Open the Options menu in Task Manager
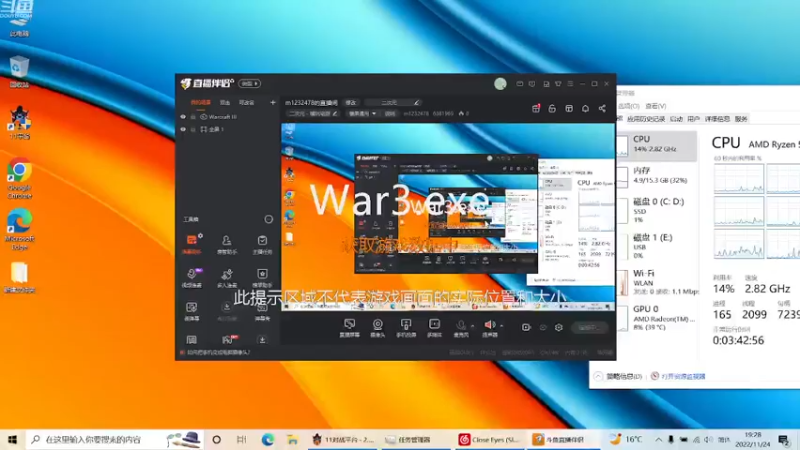This screenshot has height=450, width=800. pos(629,106)
